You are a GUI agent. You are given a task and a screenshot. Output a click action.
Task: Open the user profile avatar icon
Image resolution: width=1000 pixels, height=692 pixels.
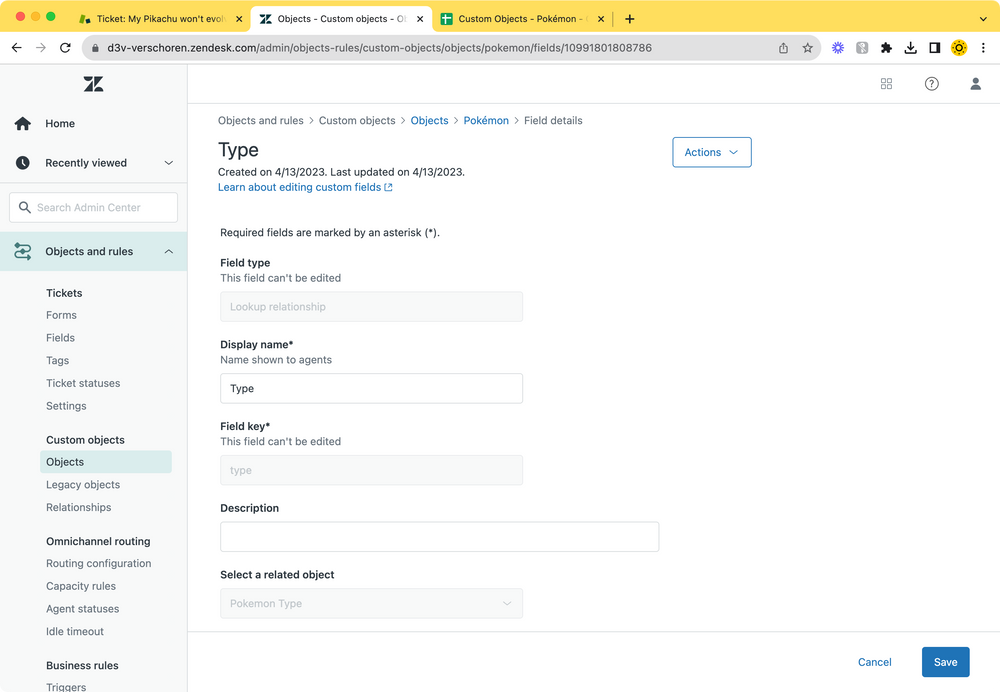click(975, 84)
